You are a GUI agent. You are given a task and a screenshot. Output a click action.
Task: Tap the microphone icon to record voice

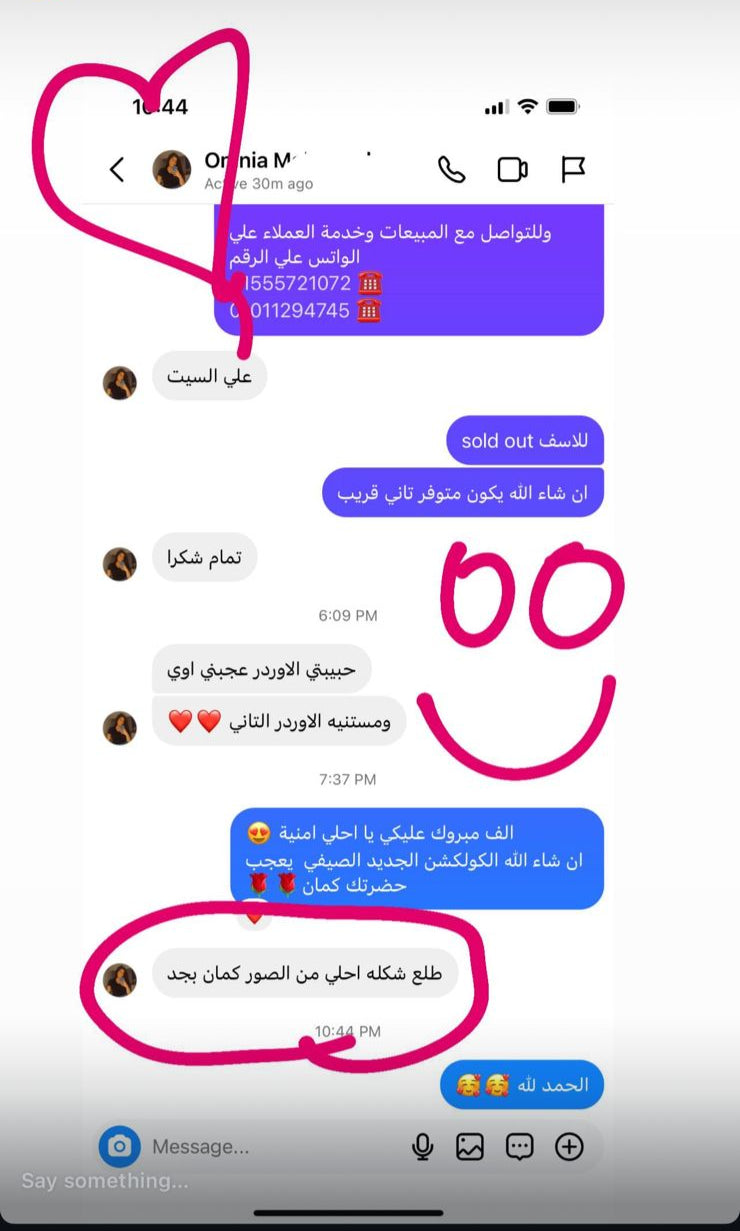pos(422,1147)
